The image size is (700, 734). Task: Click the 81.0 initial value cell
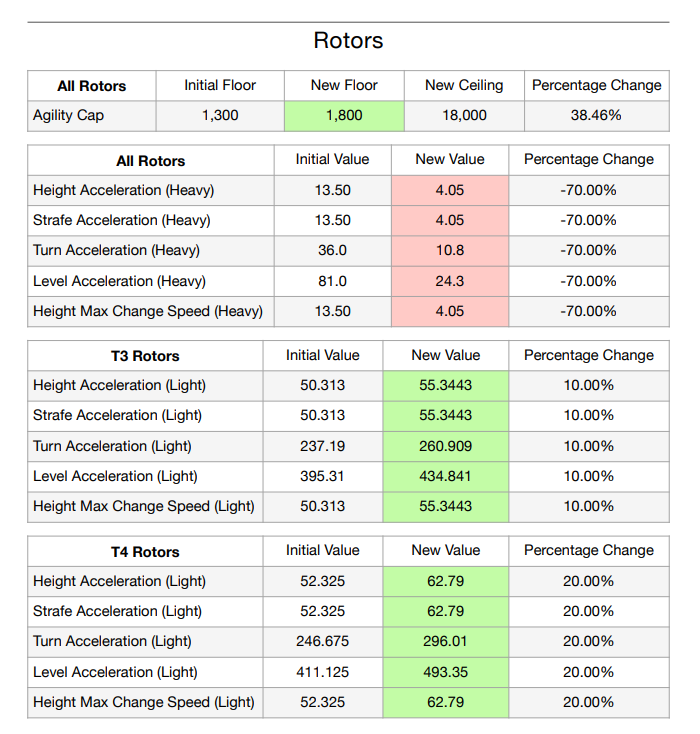point(332,281)
